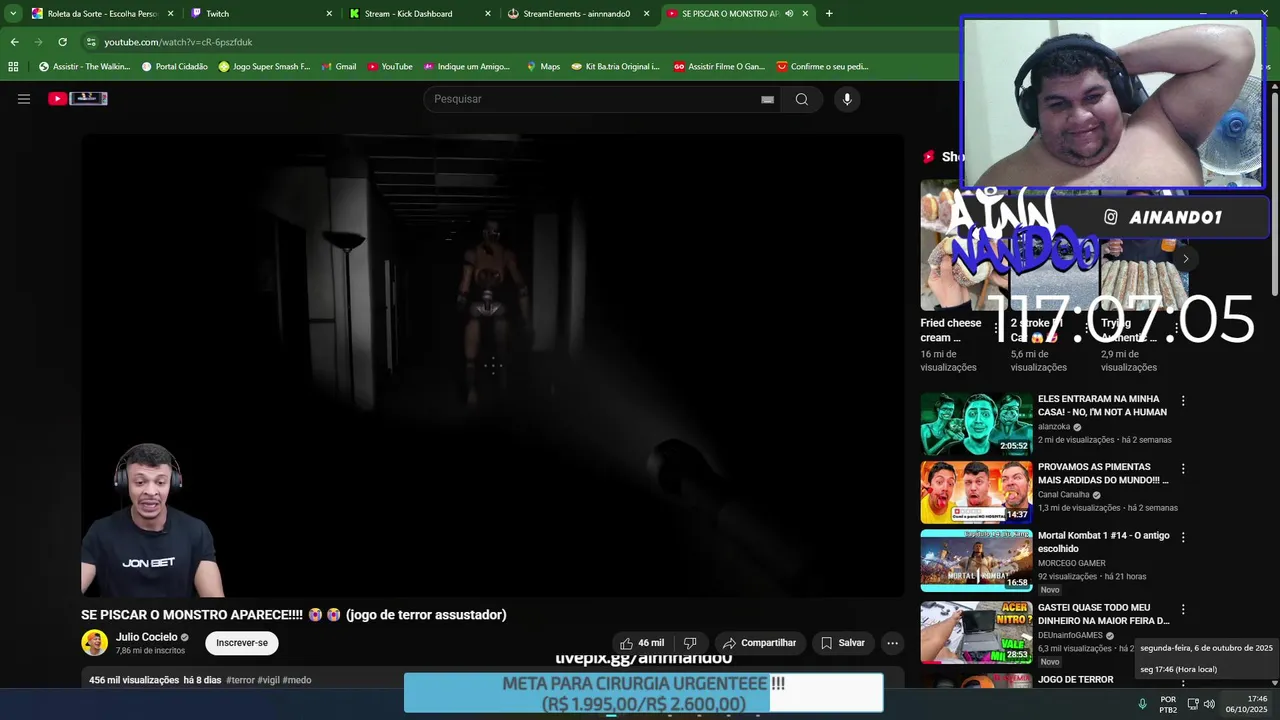This screenshot has height=720, width=1280.
Task: Go back with the browser back arrow
Action: pos(14,42)
